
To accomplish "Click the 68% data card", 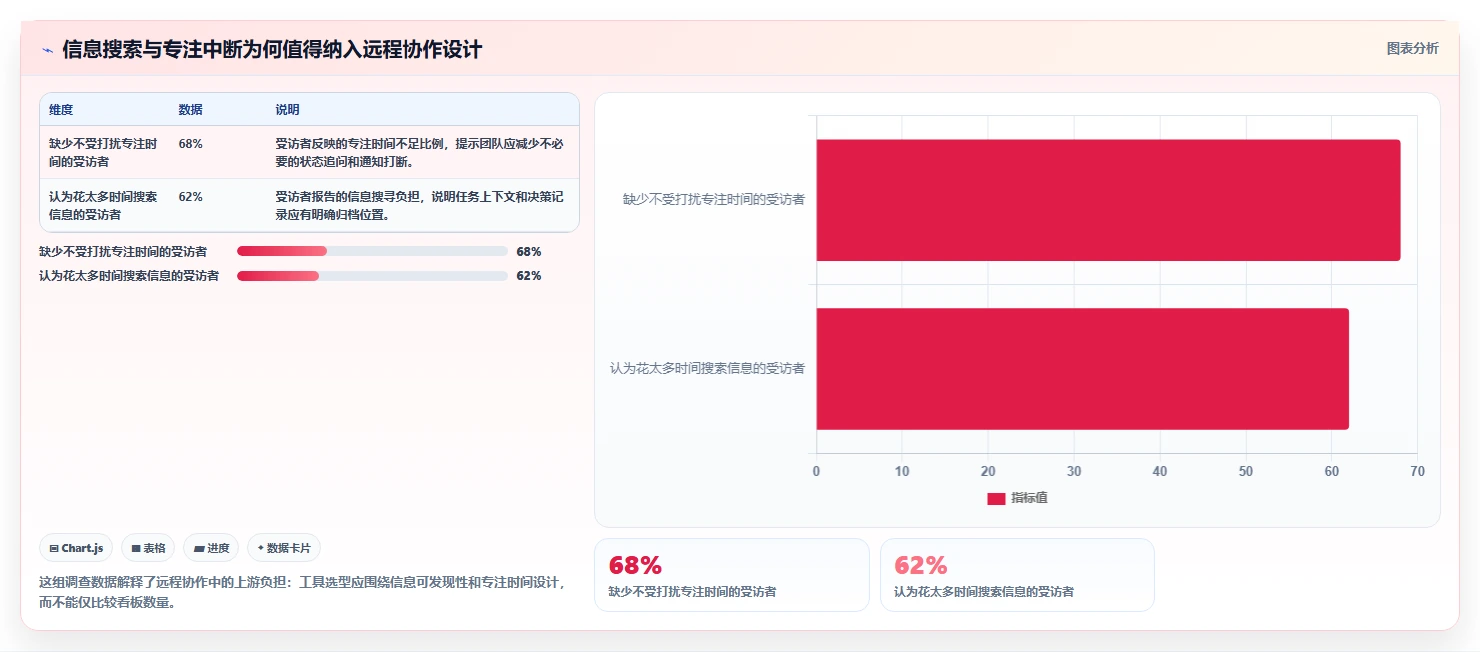I will coord(732,575).
